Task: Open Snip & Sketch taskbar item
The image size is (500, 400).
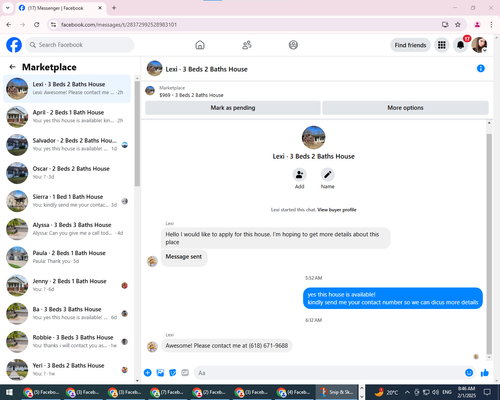Action: tap(336, 392)
